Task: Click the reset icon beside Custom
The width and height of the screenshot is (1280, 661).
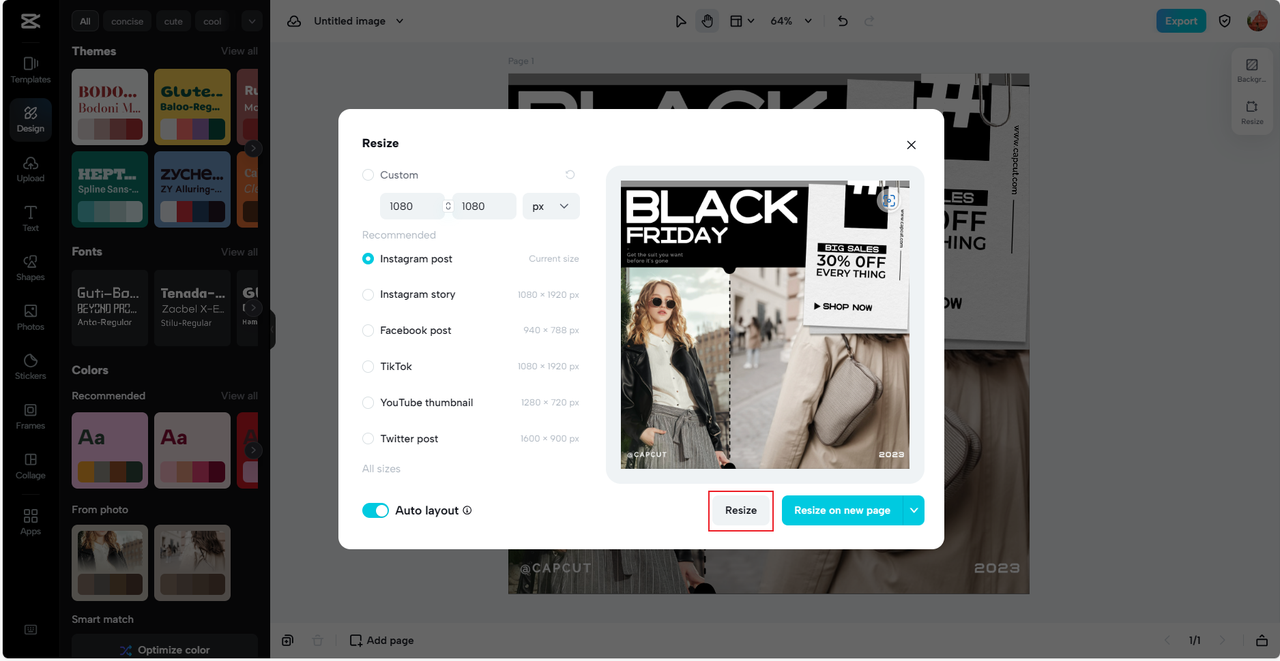Action: coord(570,175)
